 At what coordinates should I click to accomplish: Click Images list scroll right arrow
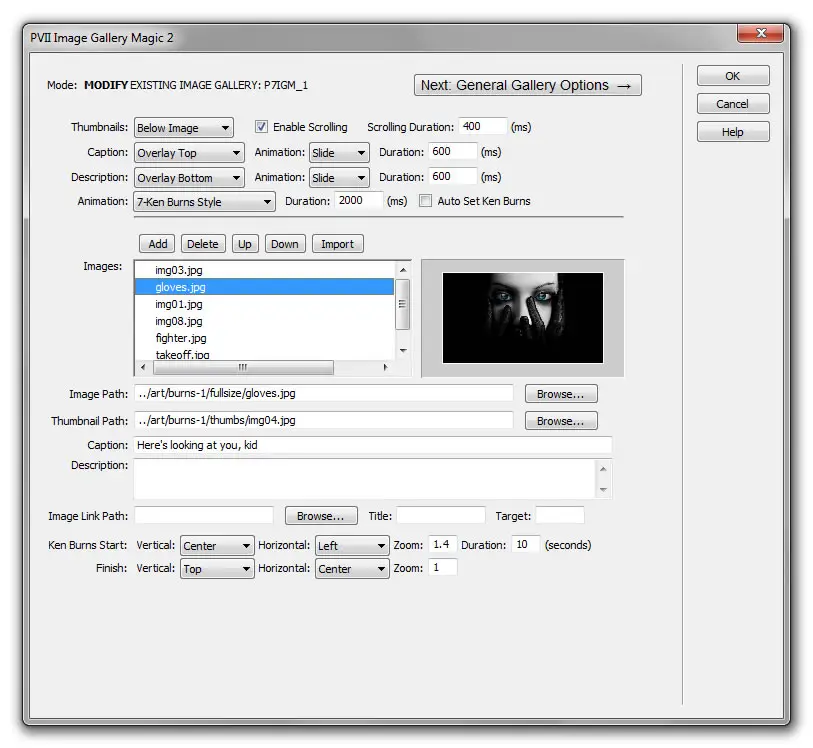385,367
